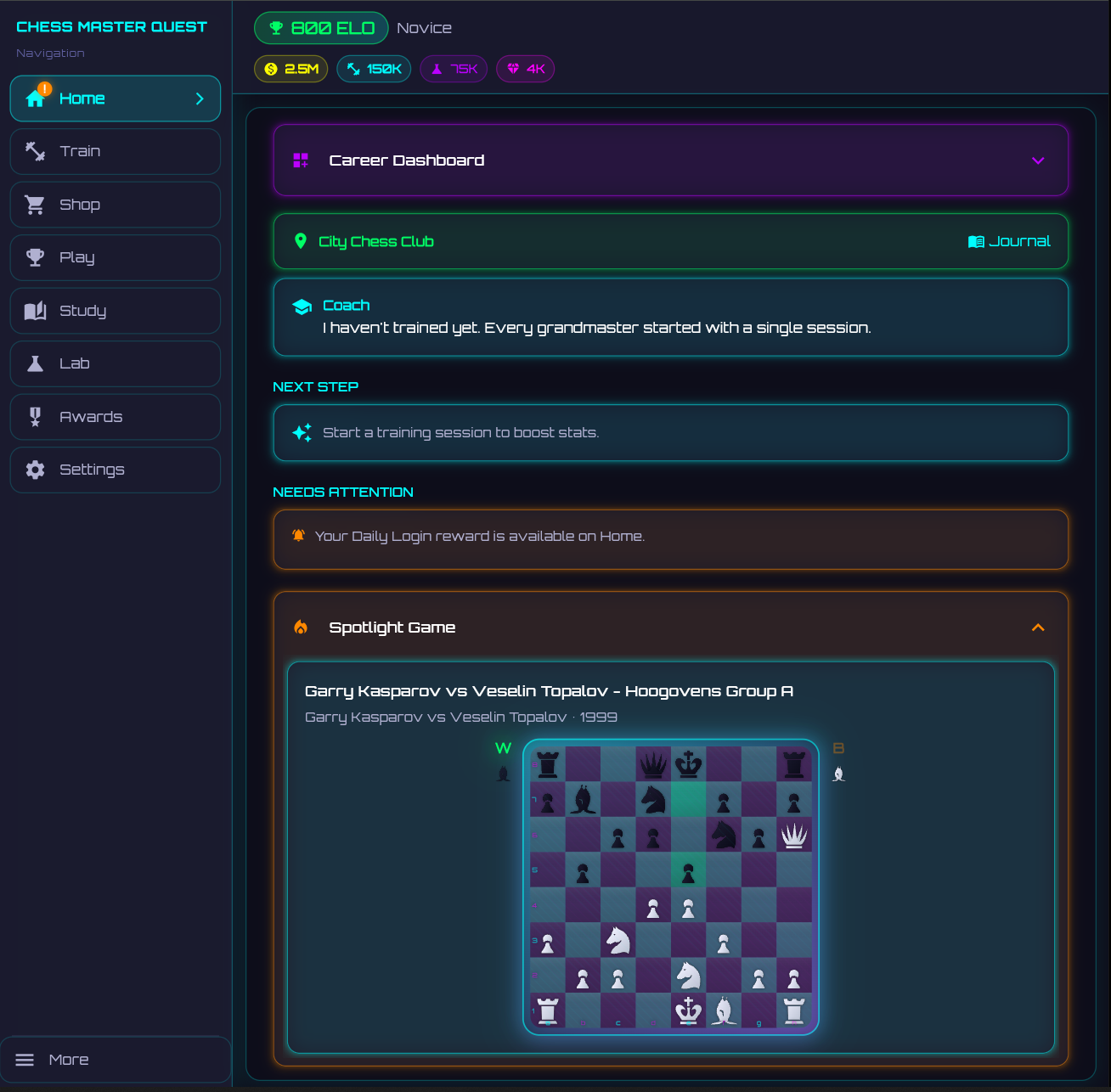Expand the Home navigation arrow
The height and width of the screenshot is (1092, 1111).
pyautogui.click(x=200, y=99)
